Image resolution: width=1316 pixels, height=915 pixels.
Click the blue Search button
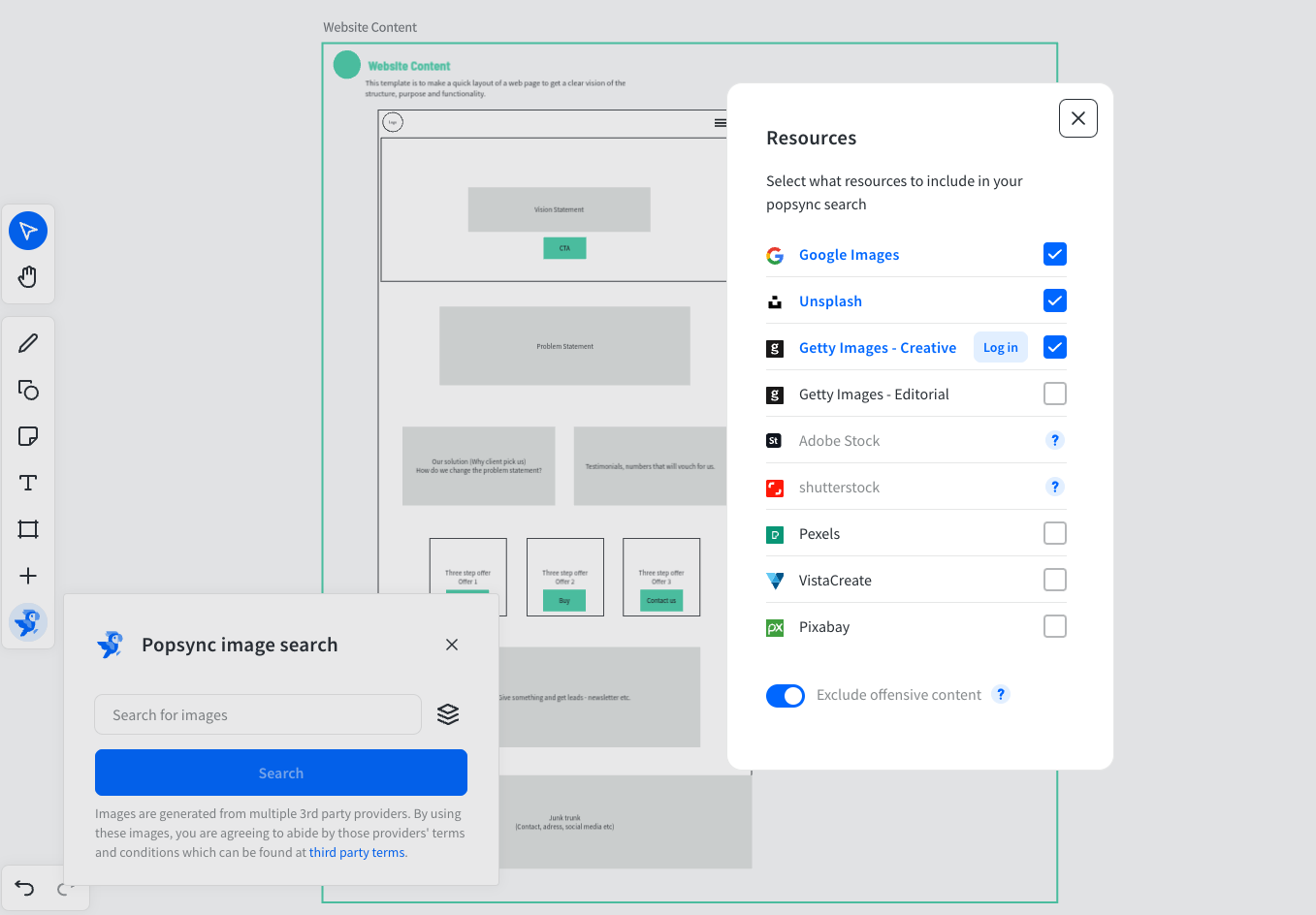tap(281, 773)
